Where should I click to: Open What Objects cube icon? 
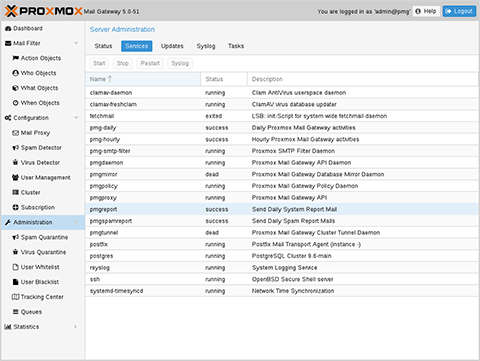pyautogui.click(x=15, y=88)
